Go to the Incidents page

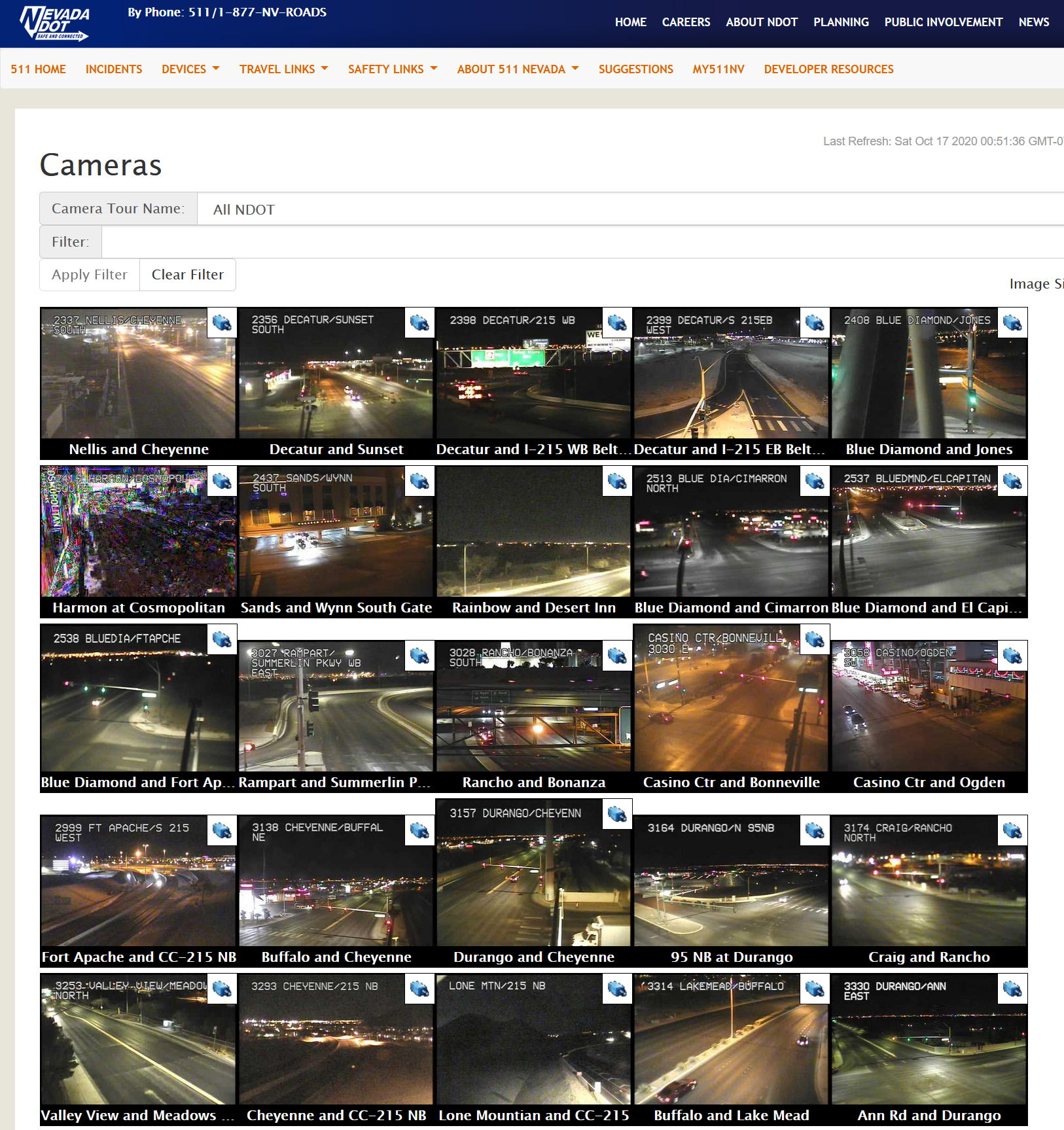114,69
